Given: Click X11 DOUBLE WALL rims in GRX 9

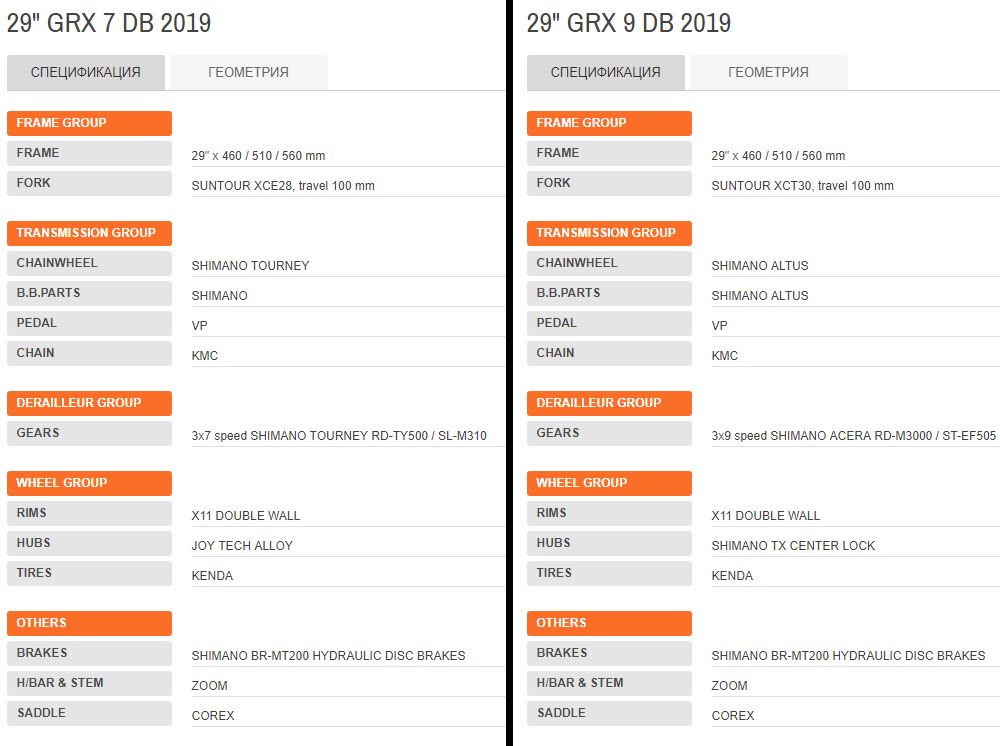Looking at the screenshot, I should point(765,516).
